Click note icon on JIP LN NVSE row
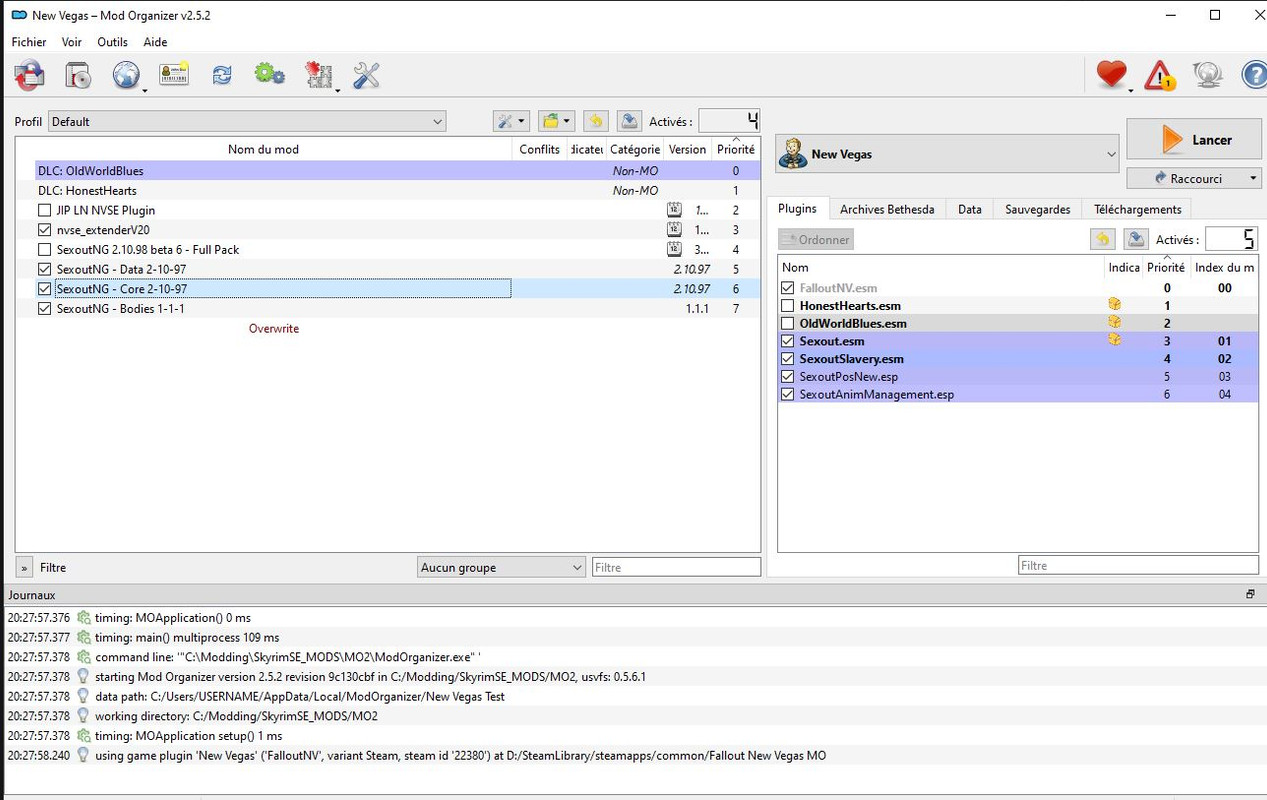 (x=674, y=210)
